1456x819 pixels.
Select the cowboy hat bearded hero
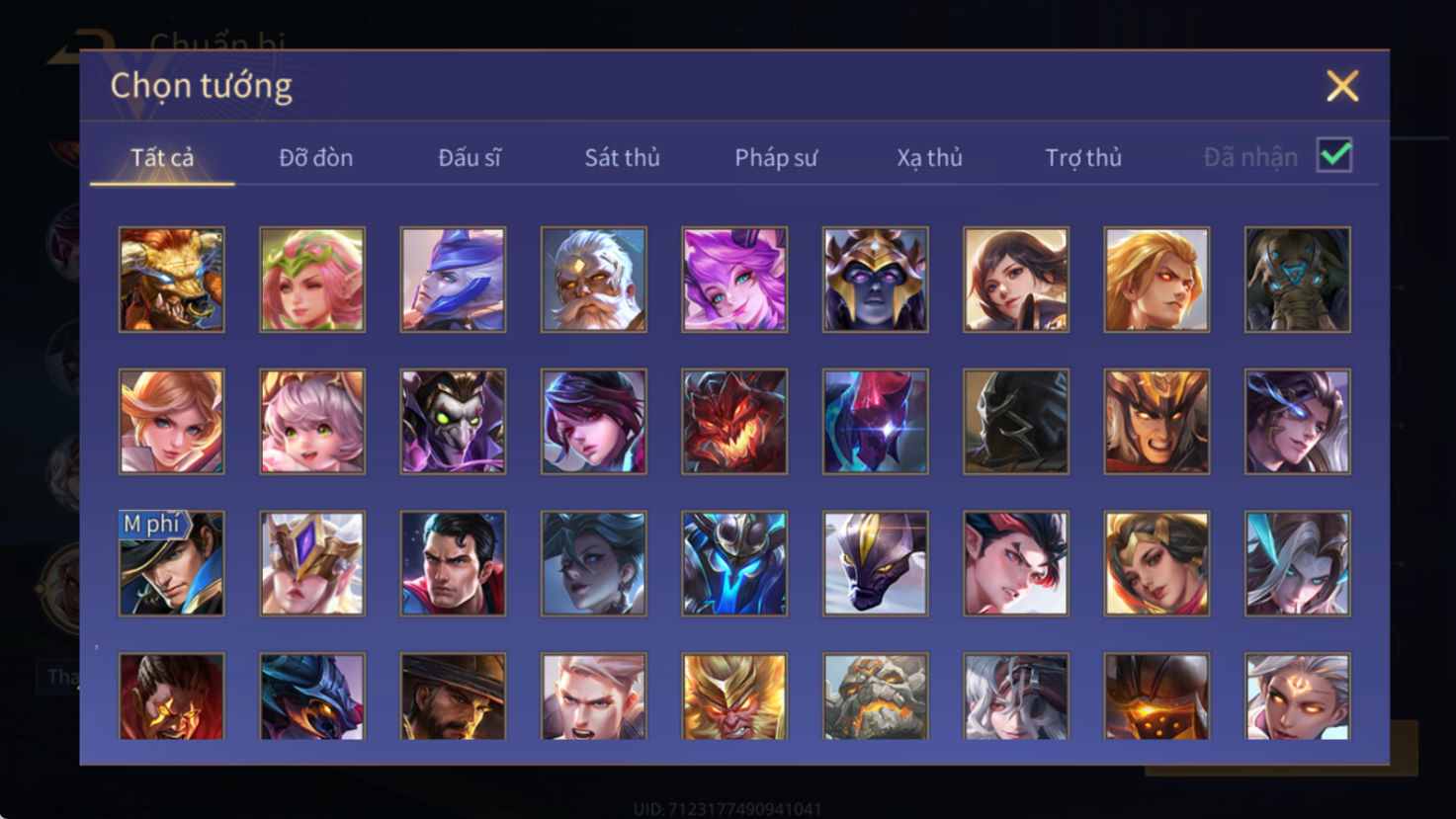click(x=453, y=696)
